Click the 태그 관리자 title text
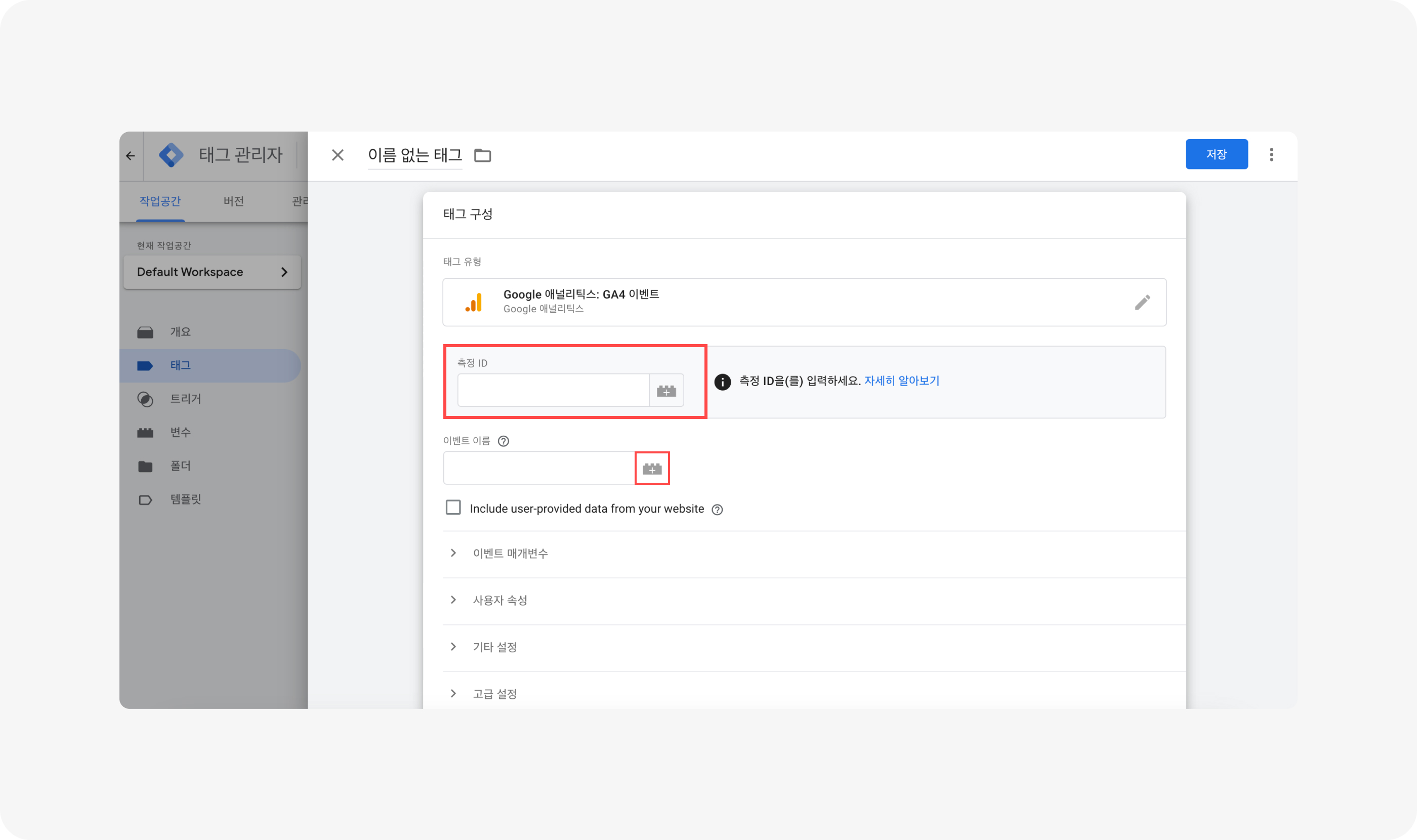The width and height of the screenshot is (1417, 840). coord(240,155)
